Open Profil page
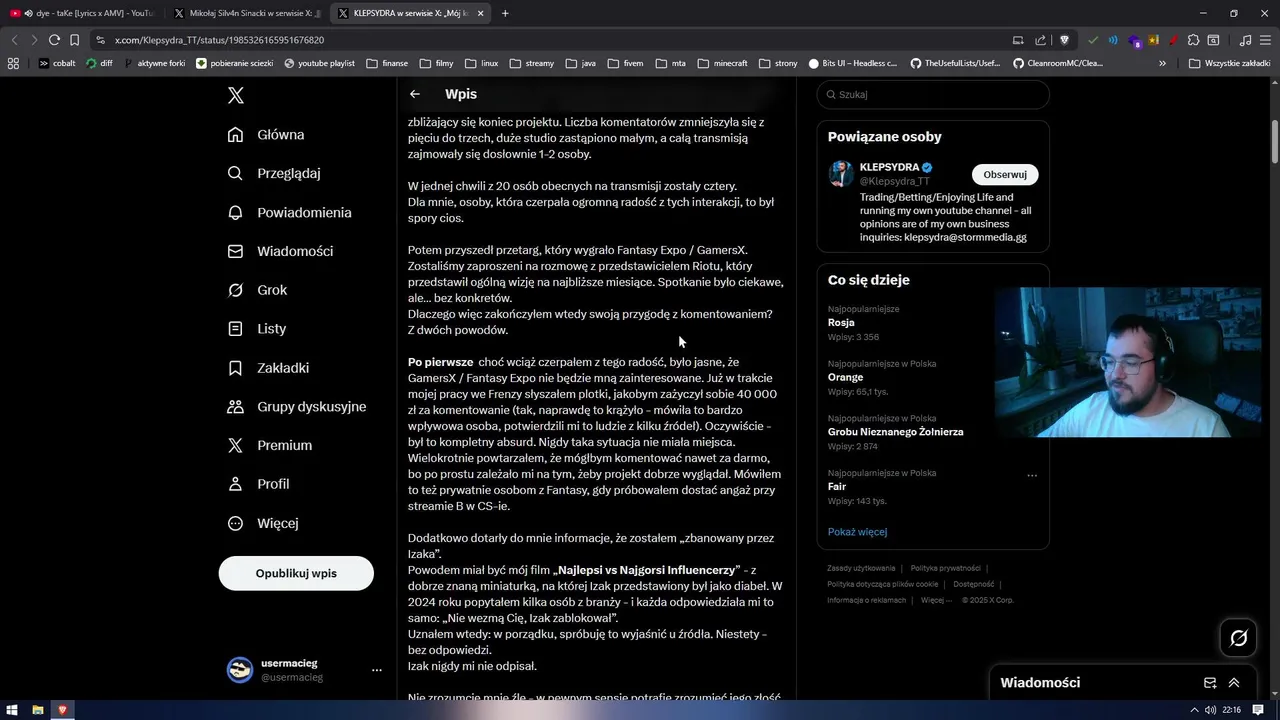The height and width of the screenshot is (720, 1280). click(x=258, y=484)
